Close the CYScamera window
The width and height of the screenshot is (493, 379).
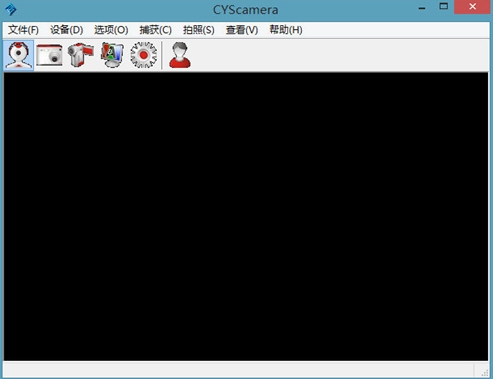pyautogui.click(x=473, y=7)
